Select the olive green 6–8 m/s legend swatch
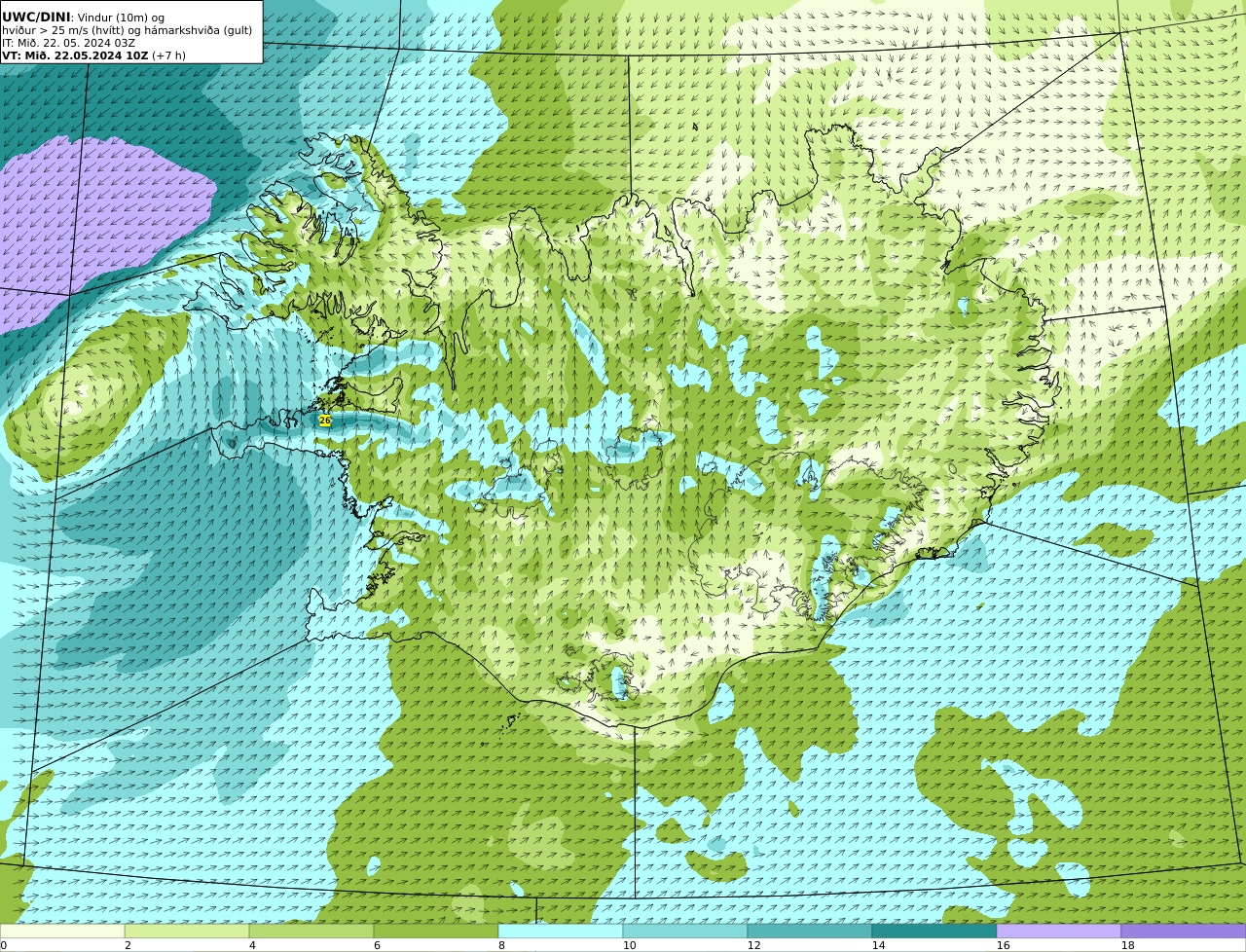This screenshot has height=952, width=1246. tap(436, 931)
